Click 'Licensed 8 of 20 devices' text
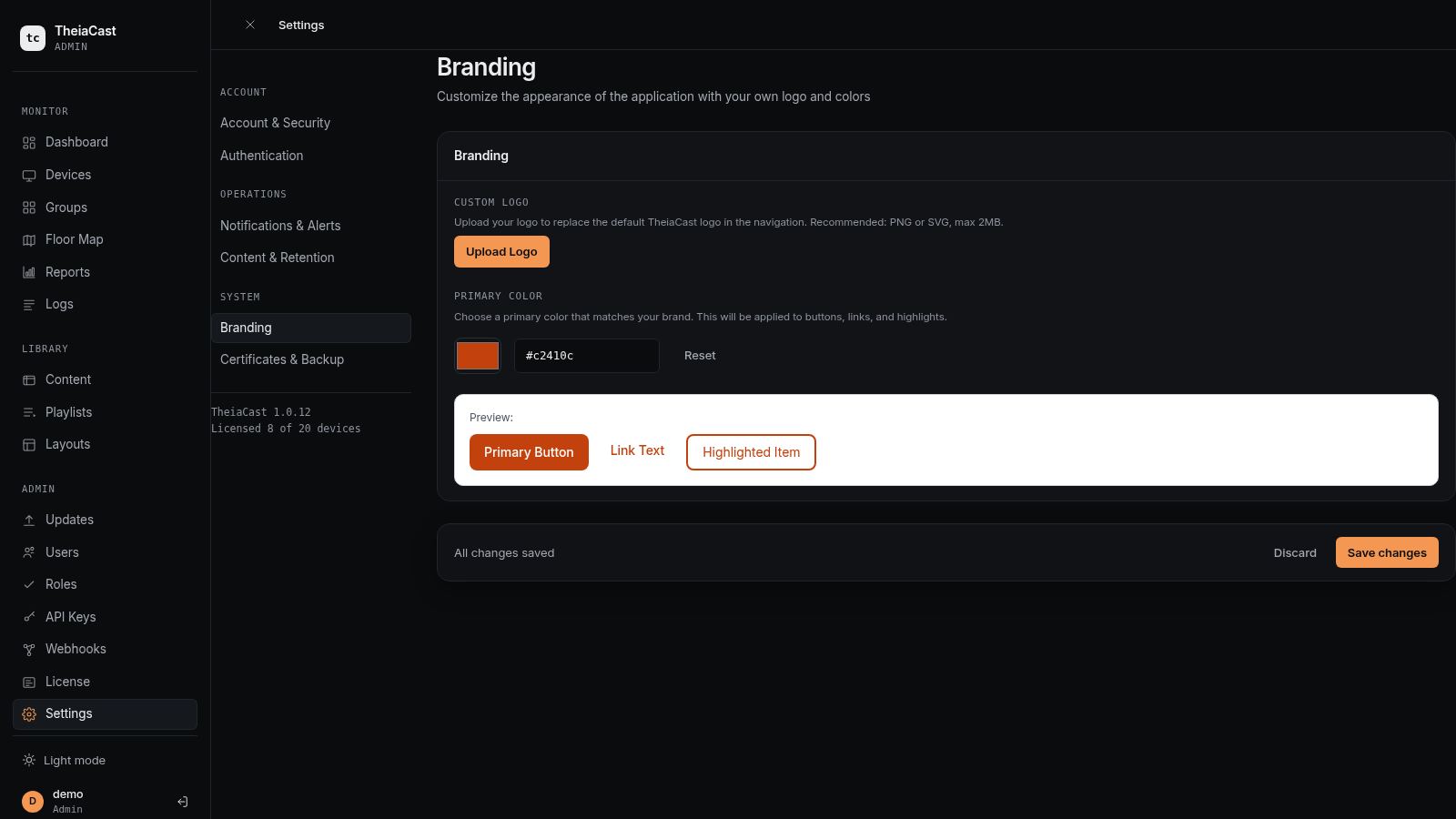Screen dimensions: 1456x819 coord(286,429)
